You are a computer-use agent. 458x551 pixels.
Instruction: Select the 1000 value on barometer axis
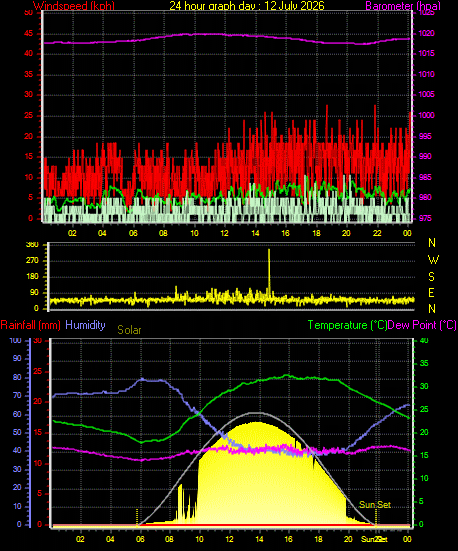point(426,115)
